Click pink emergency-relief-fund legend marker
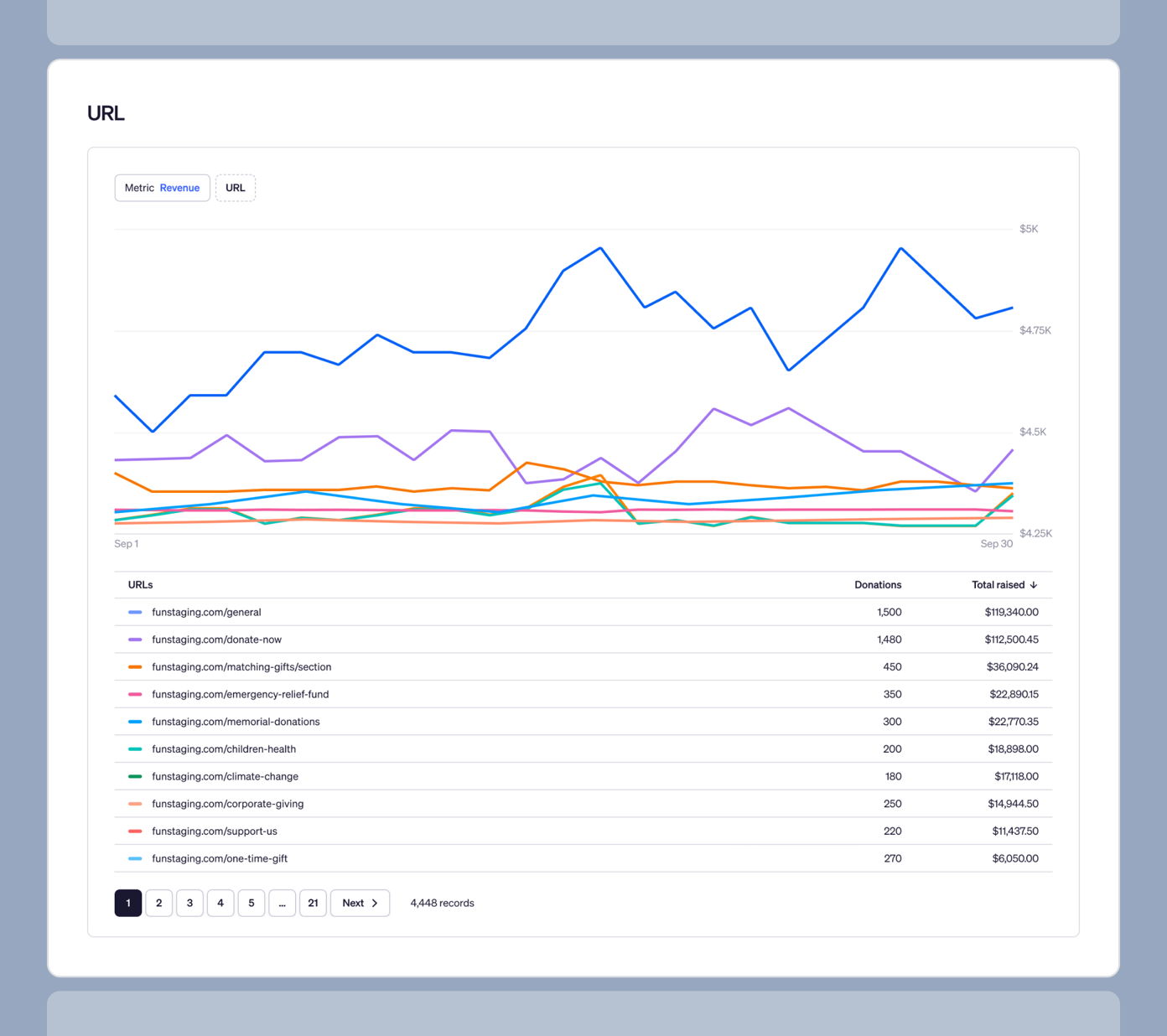The image size is (1167, 1036). pos(135,695)
